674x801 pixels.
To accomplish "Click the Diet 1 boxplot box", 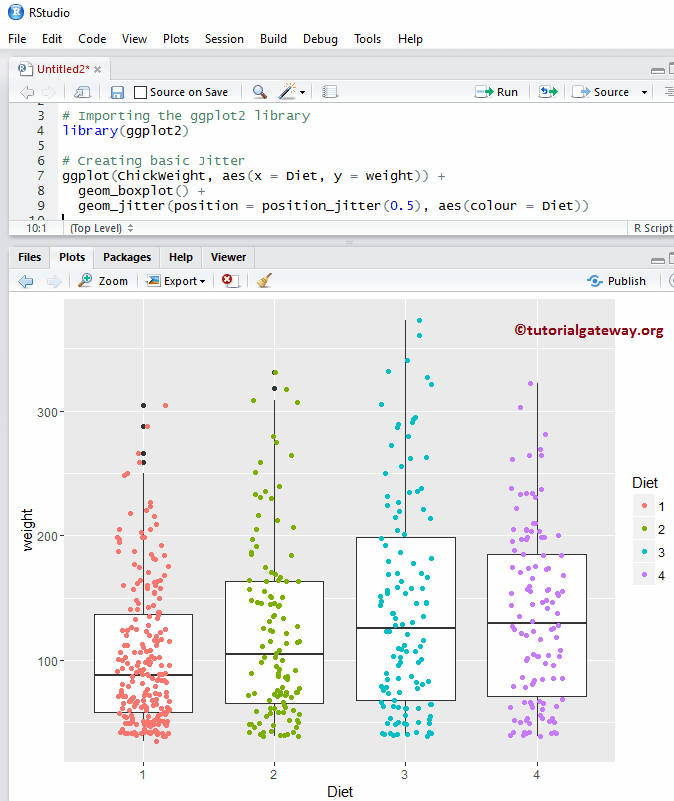I will (x=144, y=663).
